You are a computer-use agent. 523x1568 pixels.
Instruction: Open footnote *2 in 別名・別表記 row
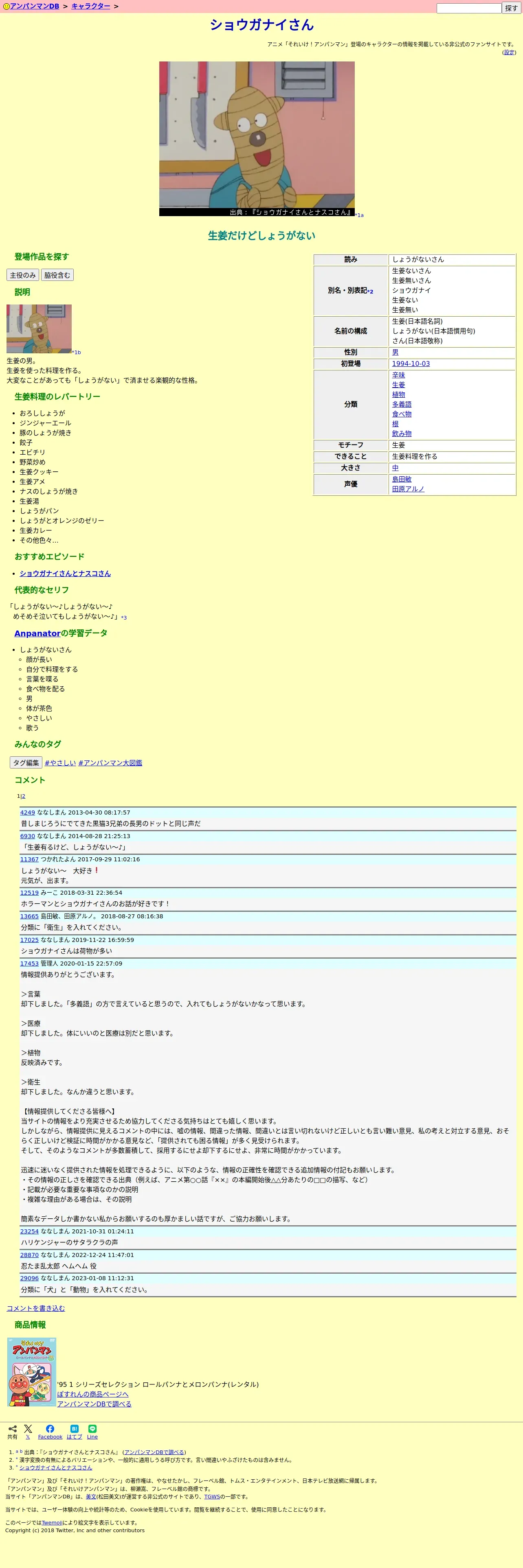coord(370,291)
